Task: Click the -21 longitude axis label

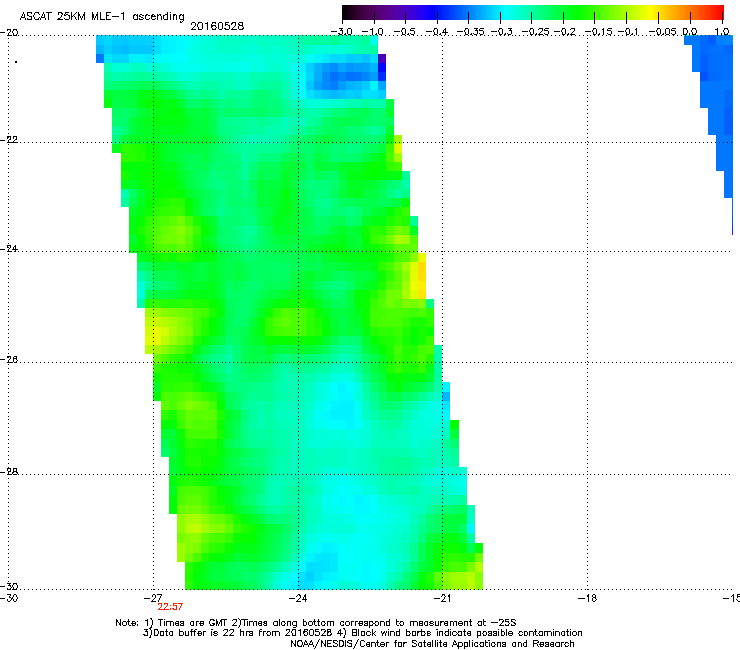Action: click(442, 598)
